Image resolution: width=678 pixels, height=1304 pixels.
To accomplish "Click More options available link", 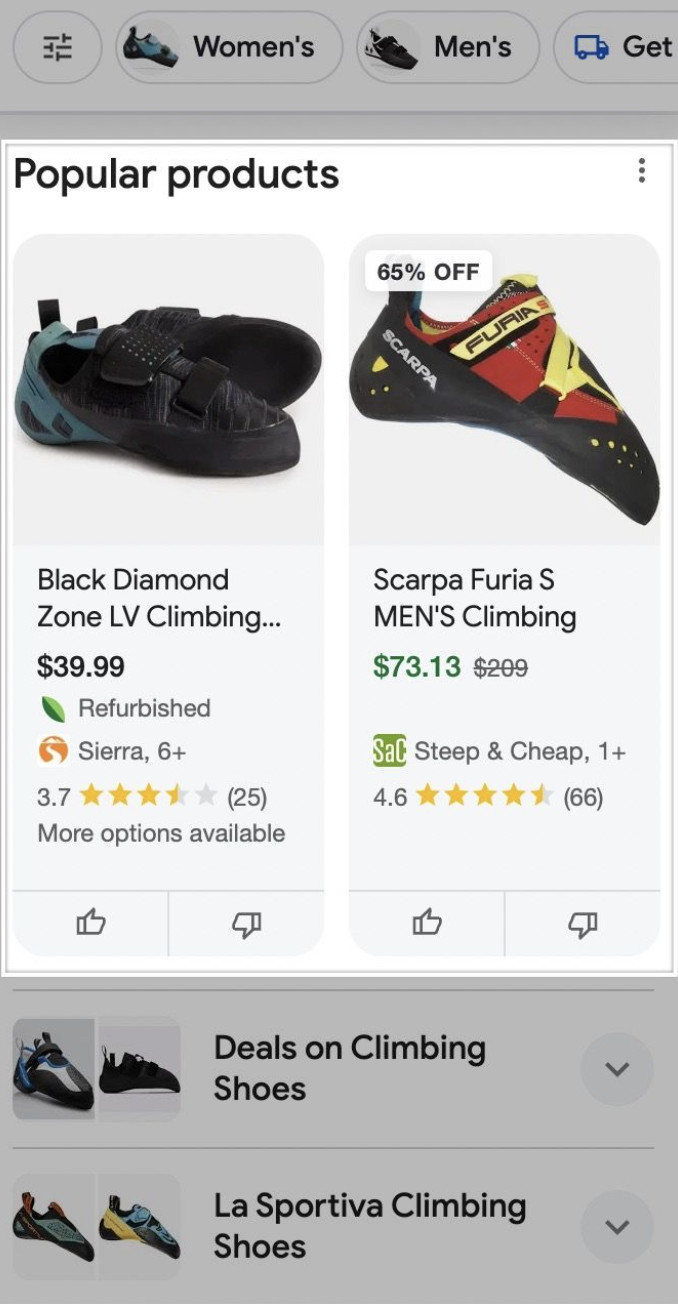I will coord(161,833).
